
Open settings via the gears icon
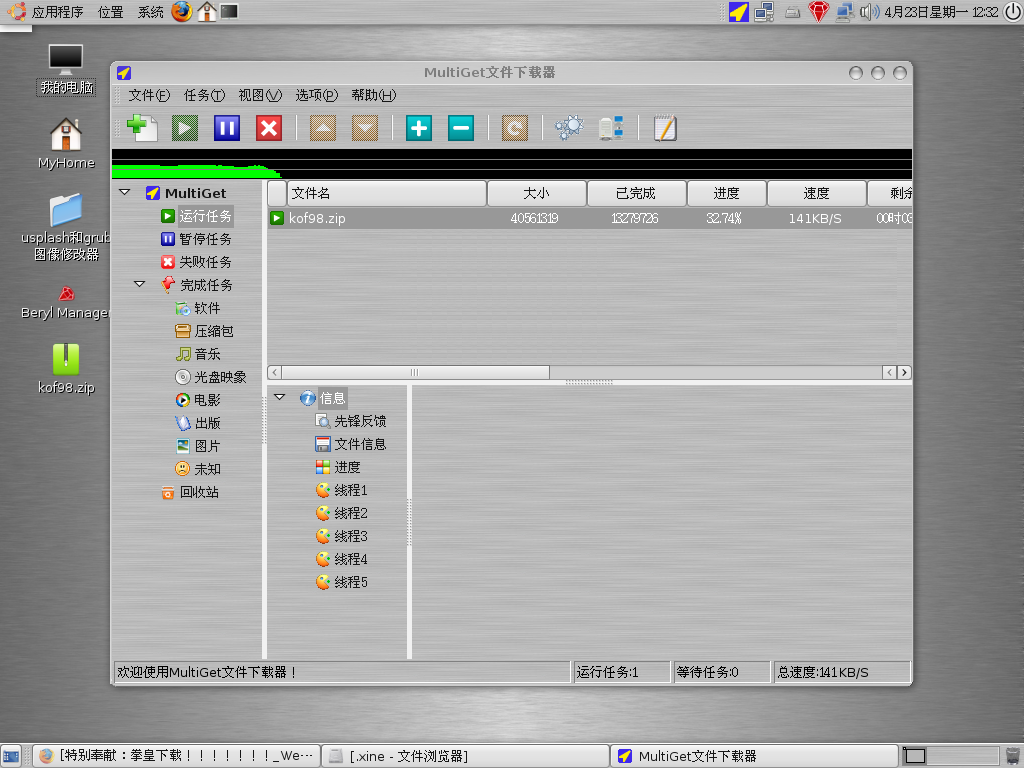[x=569, y=128]
